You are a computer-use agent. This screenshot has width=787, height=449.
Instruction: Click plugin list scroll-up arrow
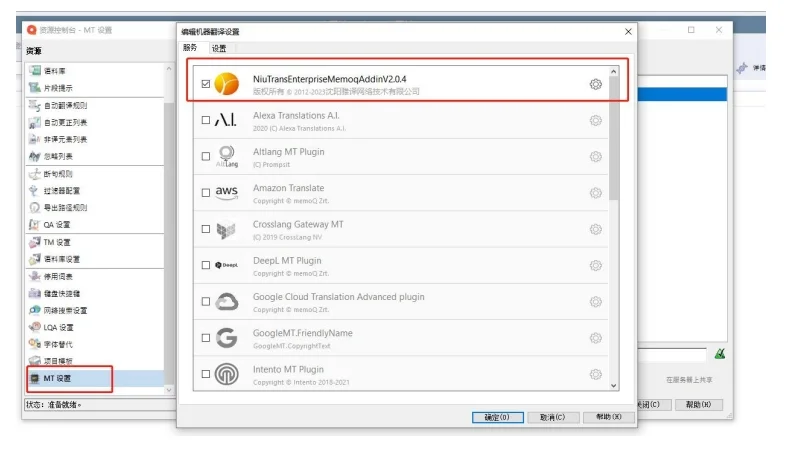point(613,72)
